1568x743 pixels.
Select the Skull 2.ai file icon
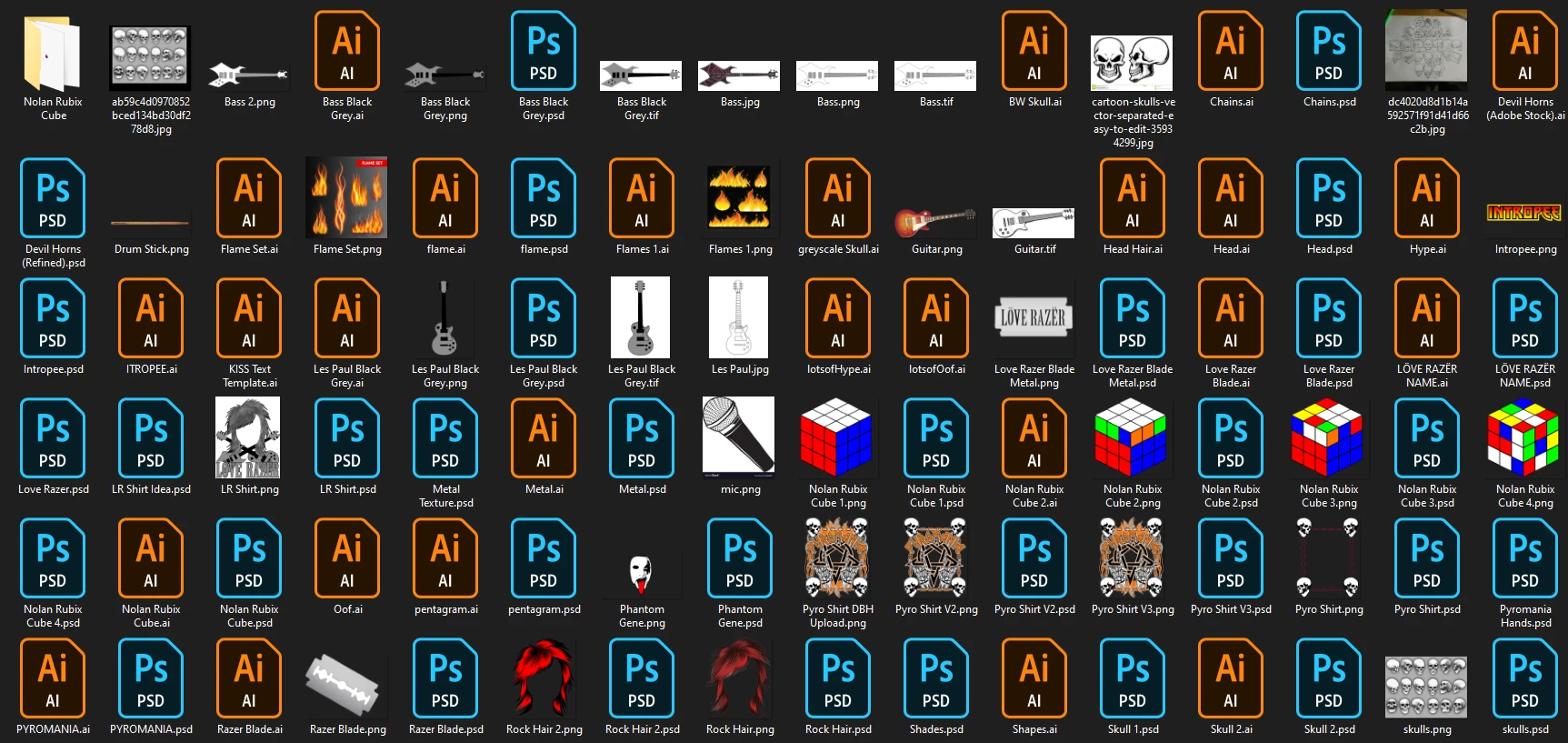[x=1231, y=678]
